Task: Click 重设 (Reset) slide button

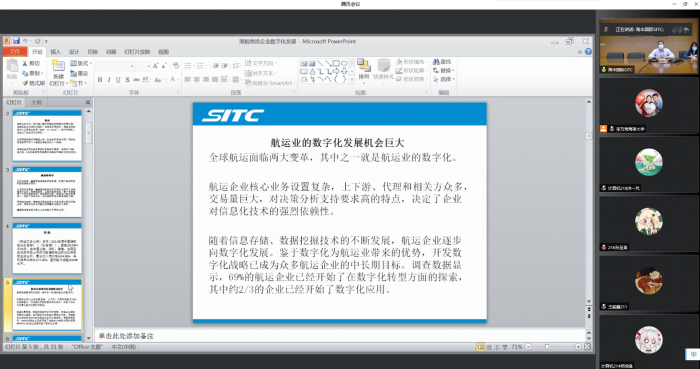Action: [79, 73]
